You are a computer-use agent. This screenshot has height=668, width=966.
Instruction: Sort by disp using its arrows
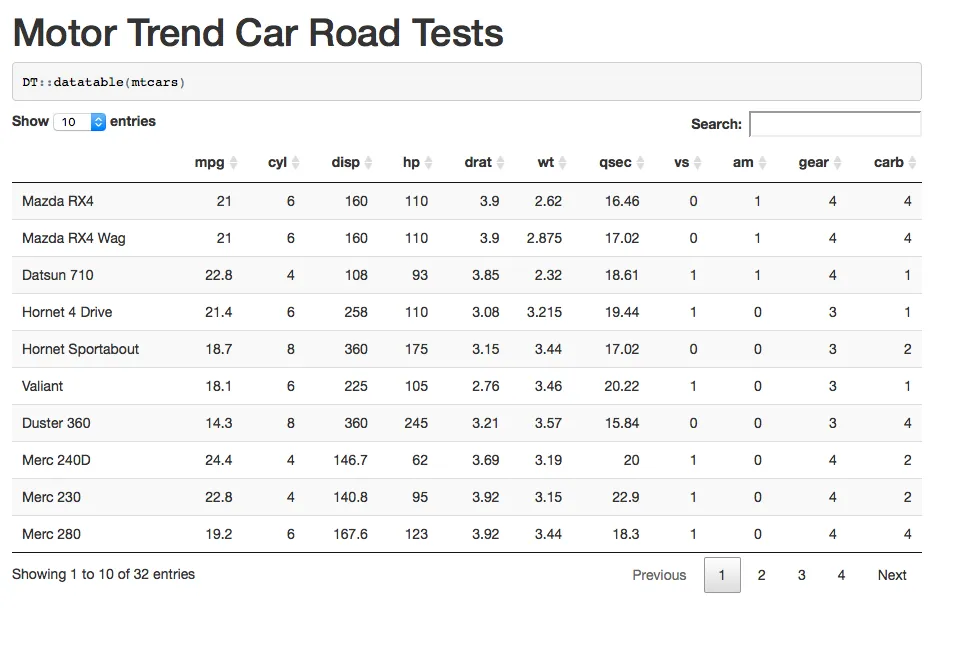pyautogui.click(x=368, y=163)
